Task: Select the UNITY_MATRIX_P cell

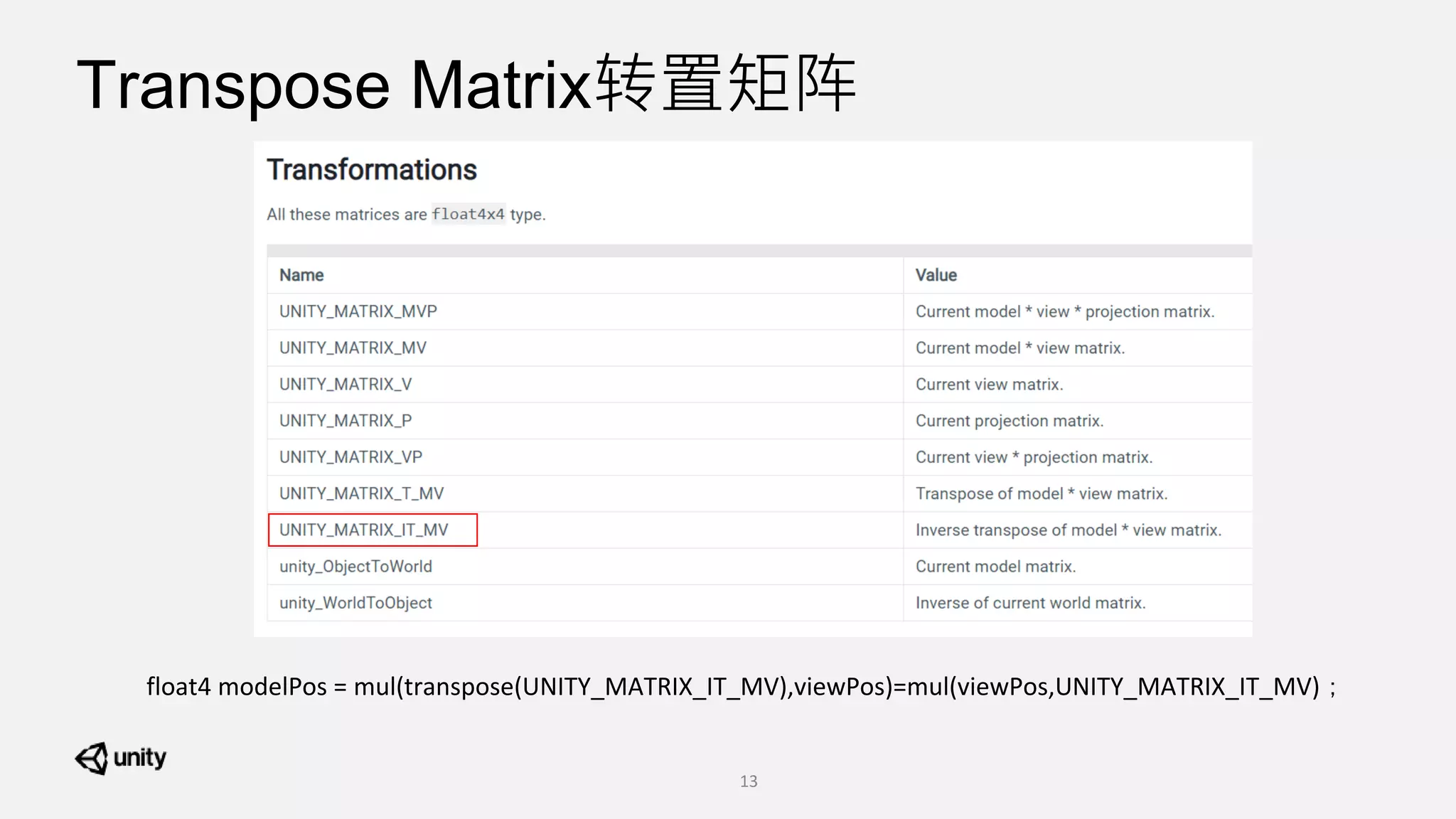Action: (346, 421)
